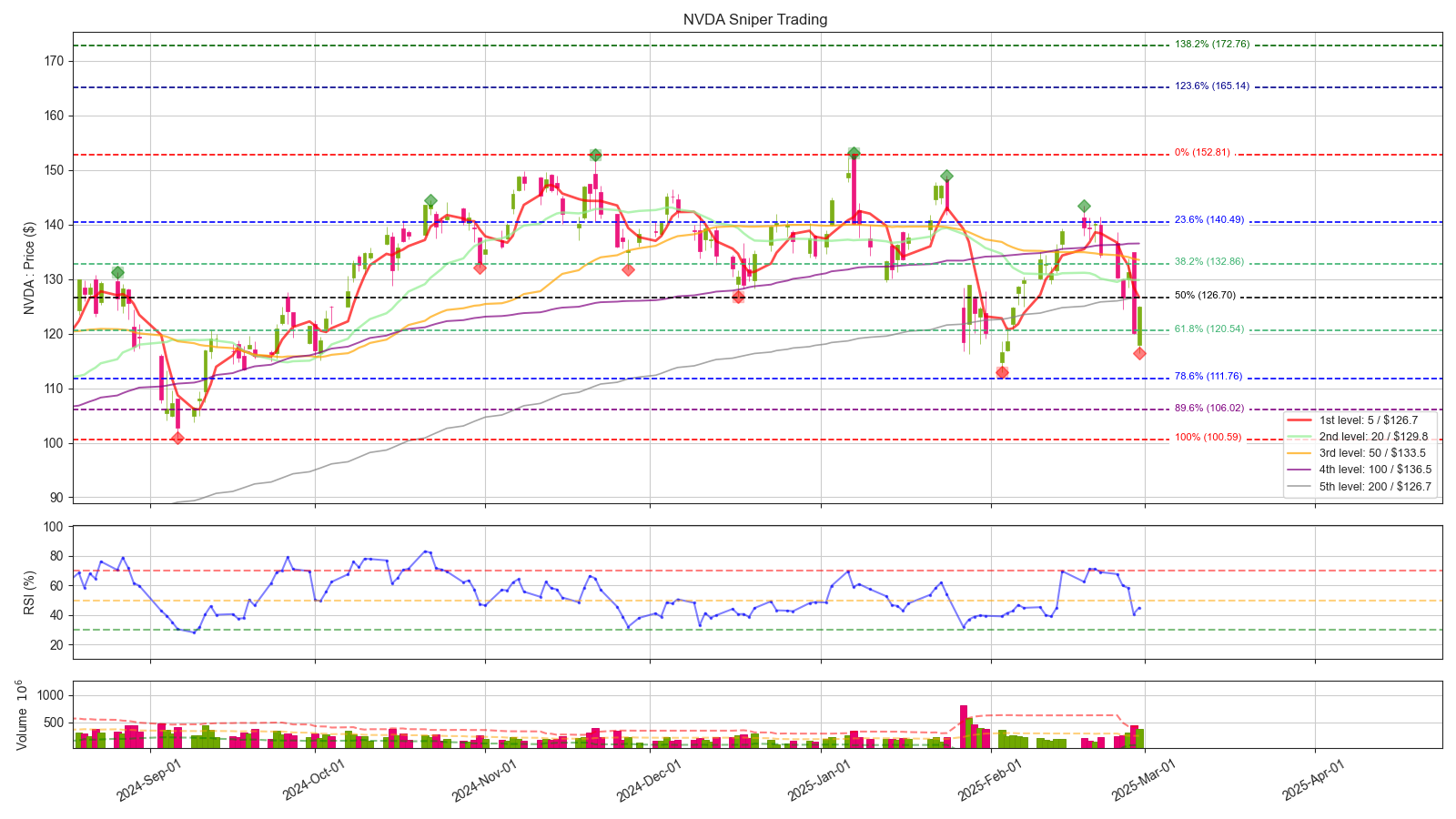Click the gray line swatch in the legend
Viewport: 1456px width, 819px height.
1301,487
